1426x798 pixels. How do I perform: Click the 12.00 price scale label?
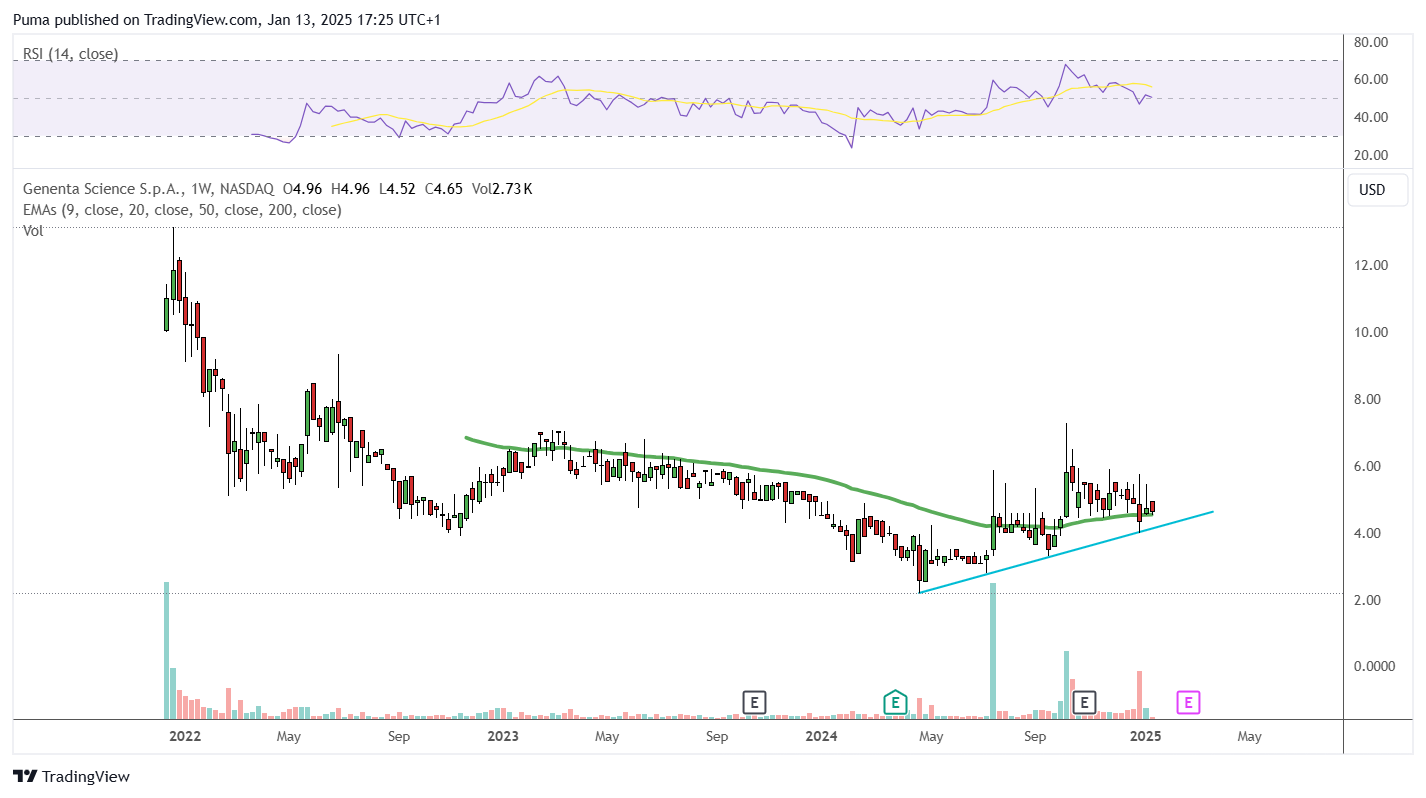pyautogui.click(x=1372, y=266)
